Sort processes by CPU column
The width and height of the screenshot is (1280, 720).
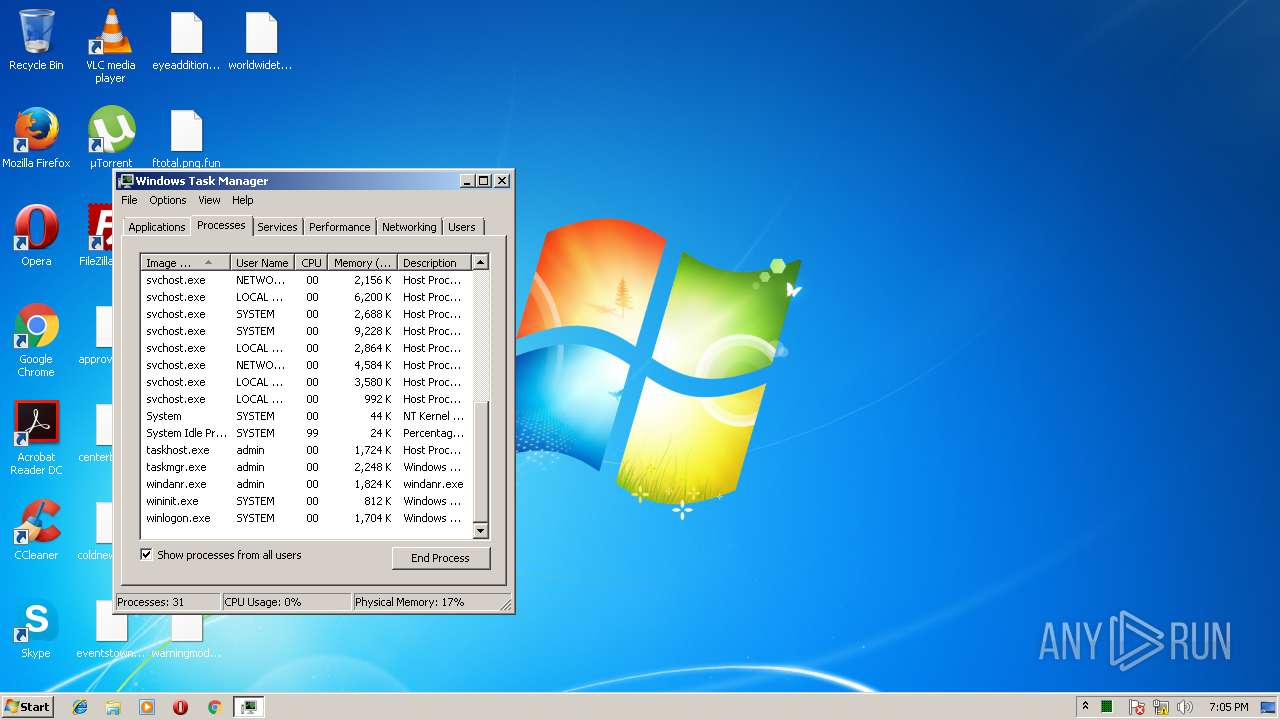312,263
